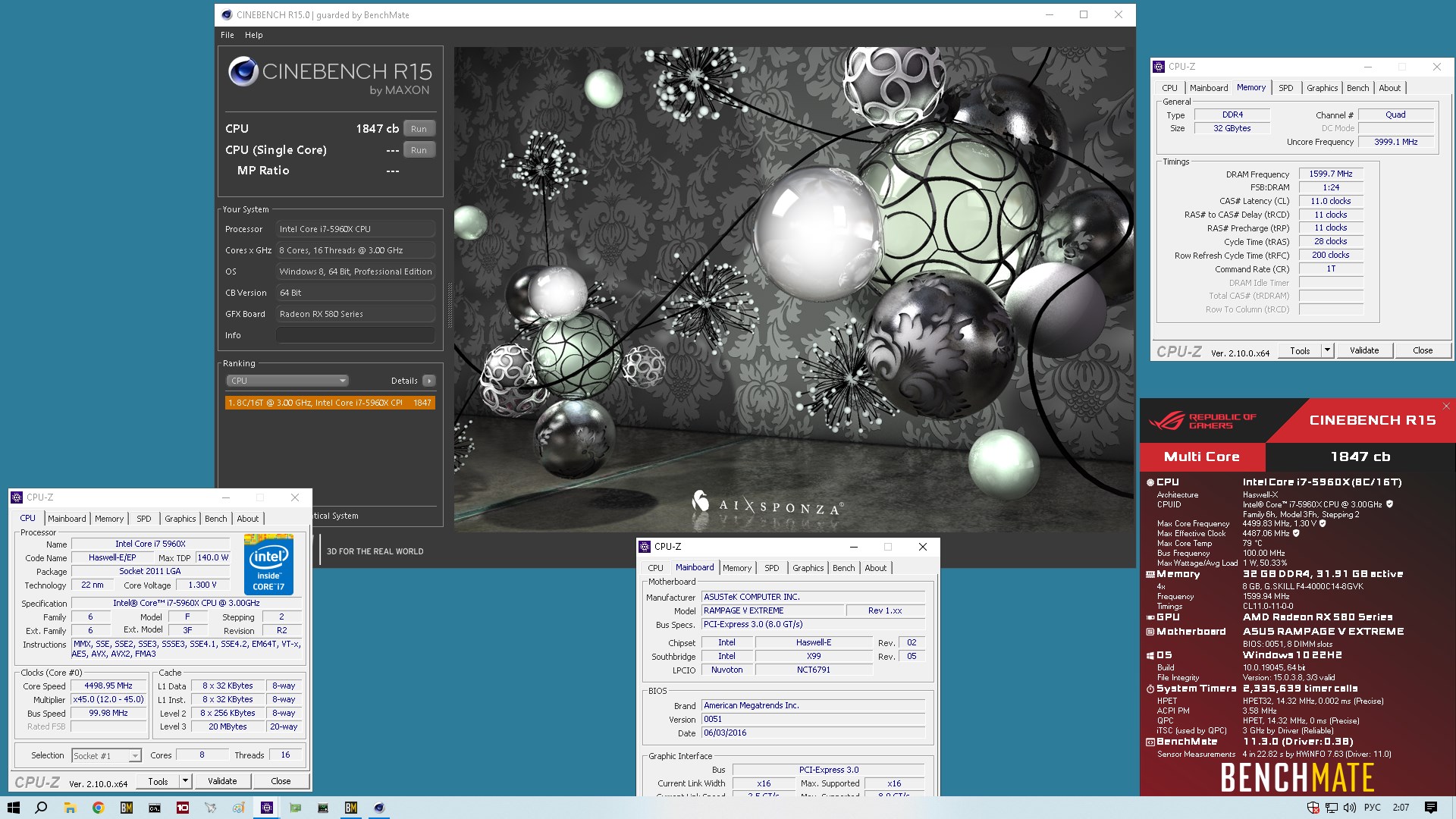Image resolution: width=1456 pixels, height=819 pixels.
Task: Click the RAMPAGE V EXTREME model field
Action: click(773, 610)
